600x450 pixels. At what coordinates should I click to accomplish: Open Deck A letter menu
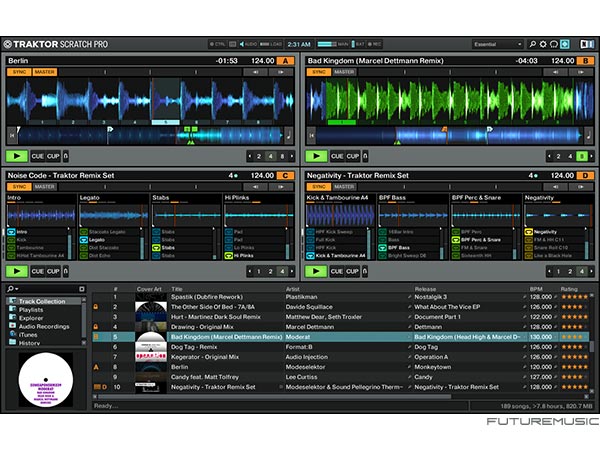[x=285, y=61]
